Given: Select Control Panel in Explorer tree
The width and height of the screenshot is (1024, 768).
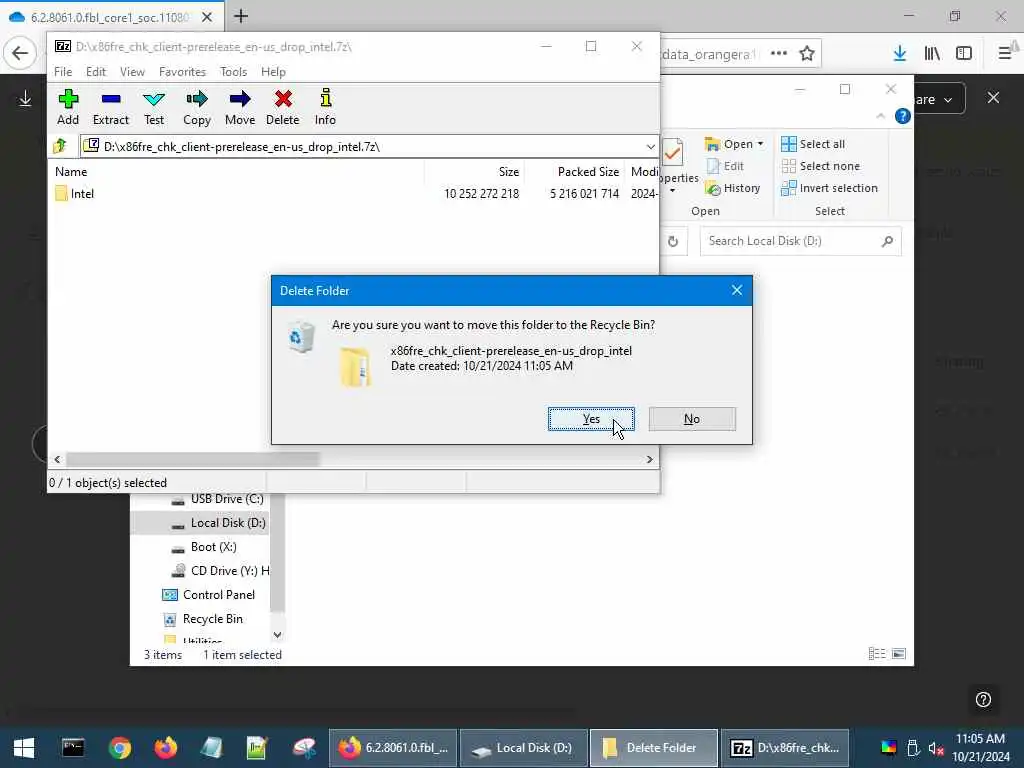Looking at the screenshot, I should pos(208,595).
